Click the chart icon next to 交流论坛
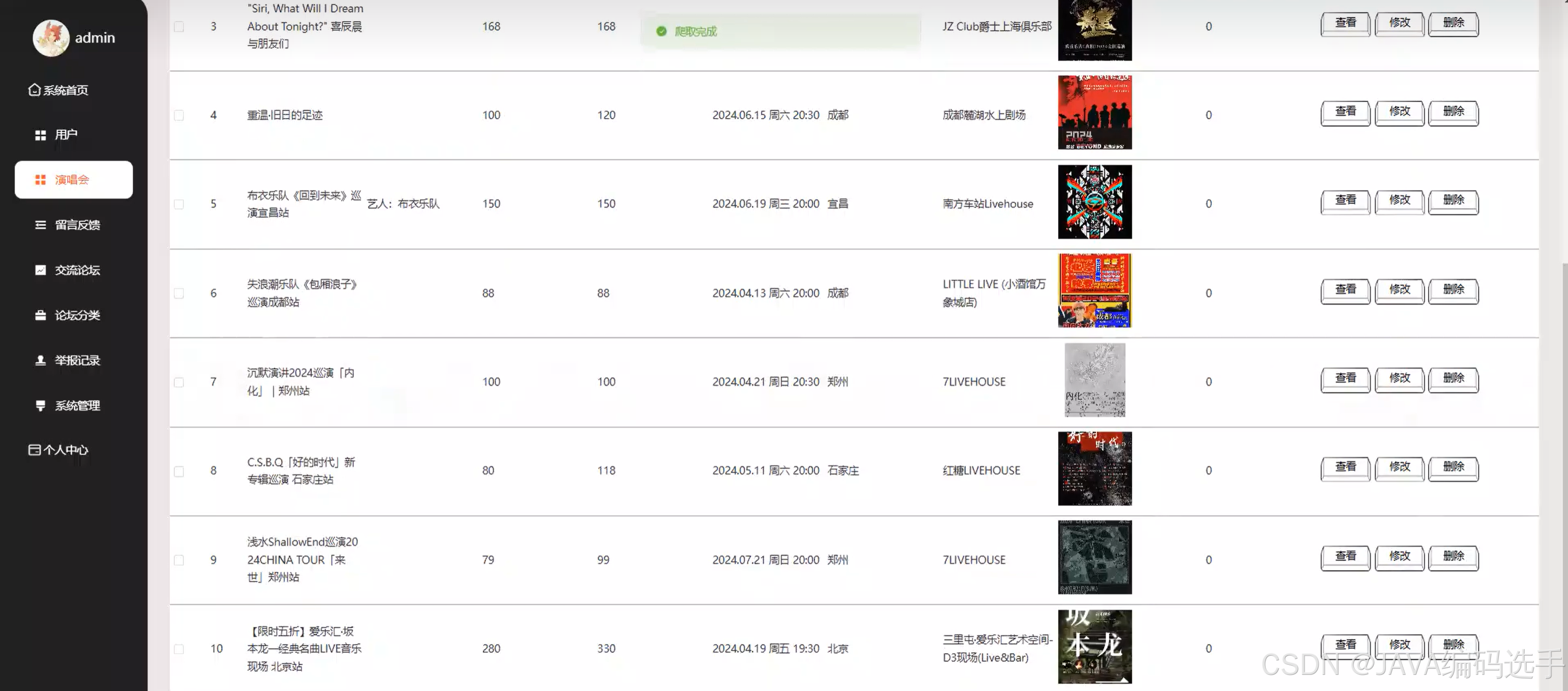Viewport: 1568px width, 691px height. 40,270
